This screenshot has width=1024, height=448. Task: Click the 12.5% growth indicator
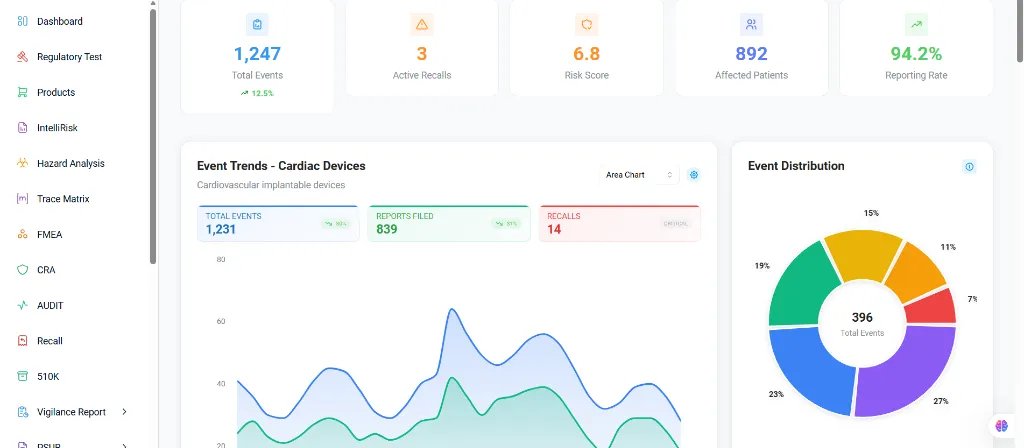257,93
